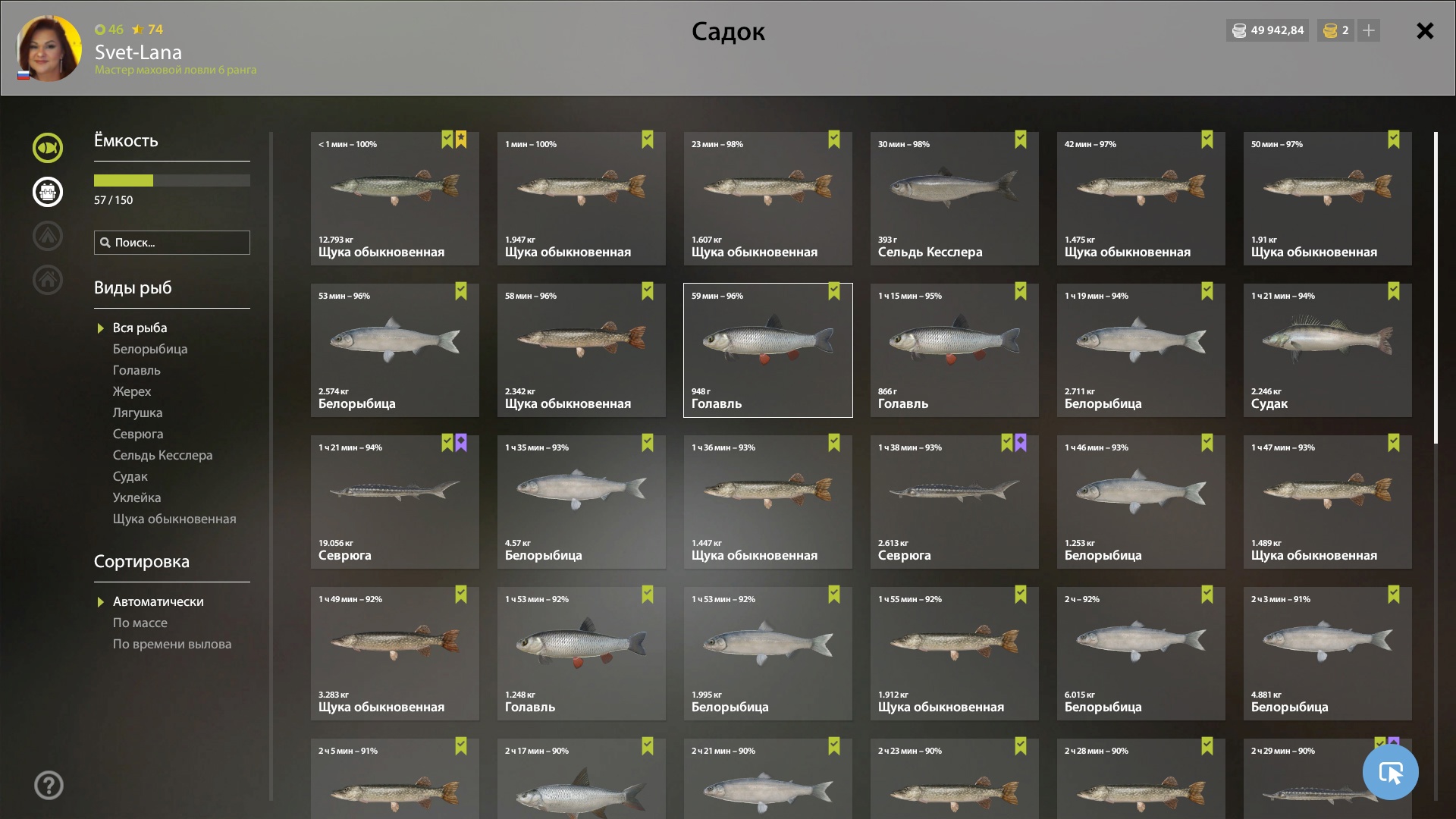1456x819 pixels.
Task: Toggle green bookmark on 1.947 кг pike
Action: click(x=647, y=140)
